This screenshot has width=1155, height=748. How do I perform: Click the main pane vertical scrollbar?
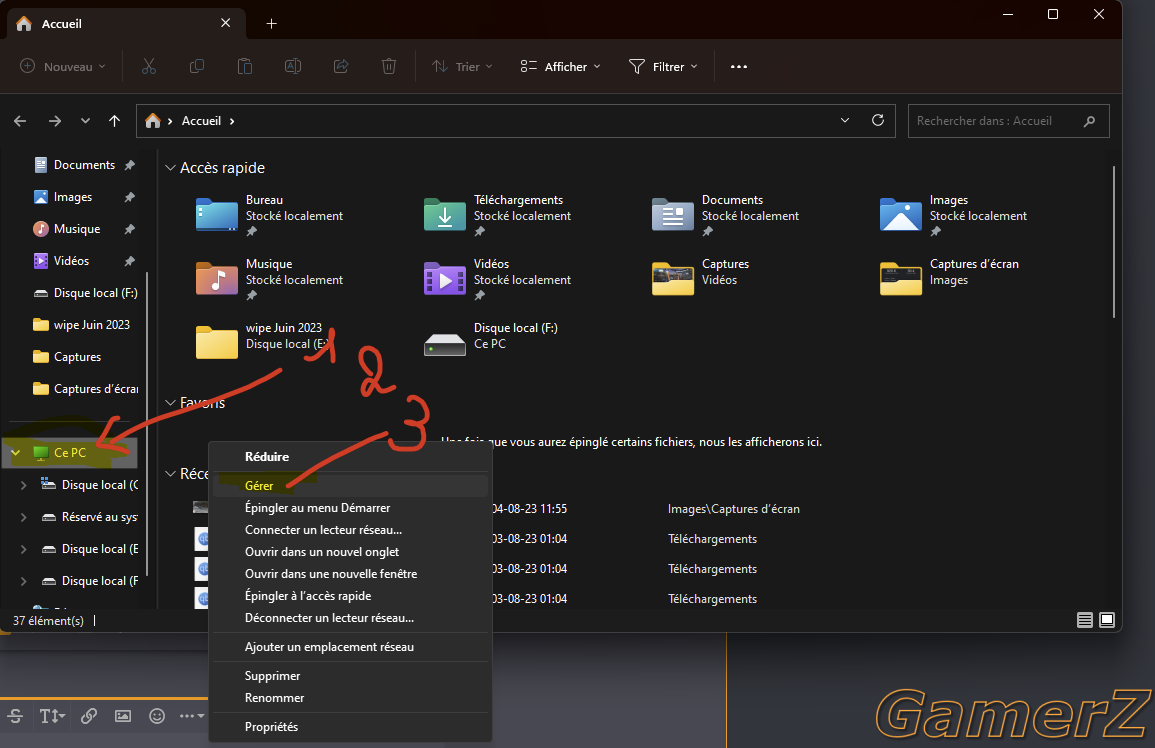coord(1114,242)
